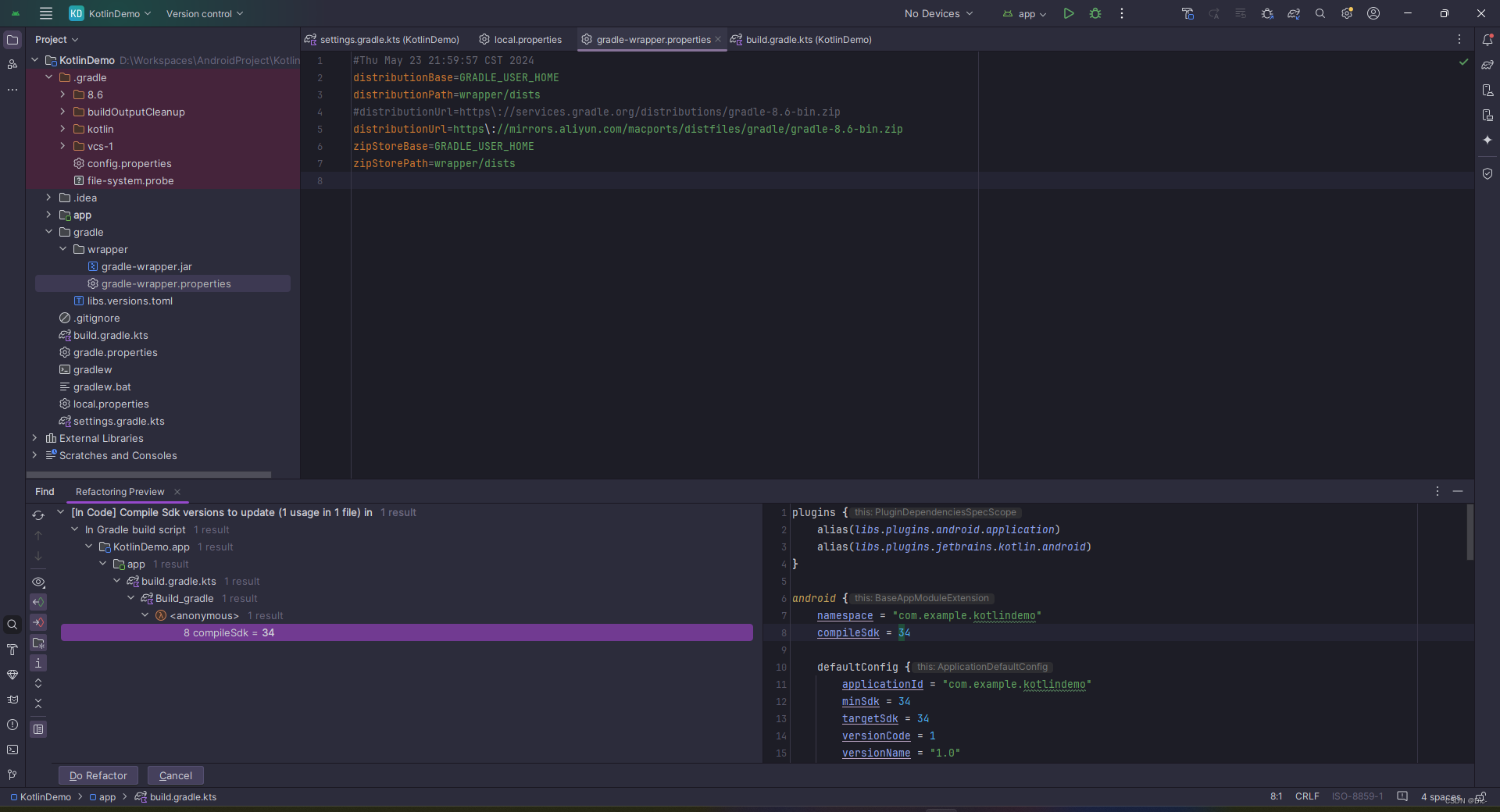
Task: Open the Gradle tool window elephant icon
Action: point(1488,64)
